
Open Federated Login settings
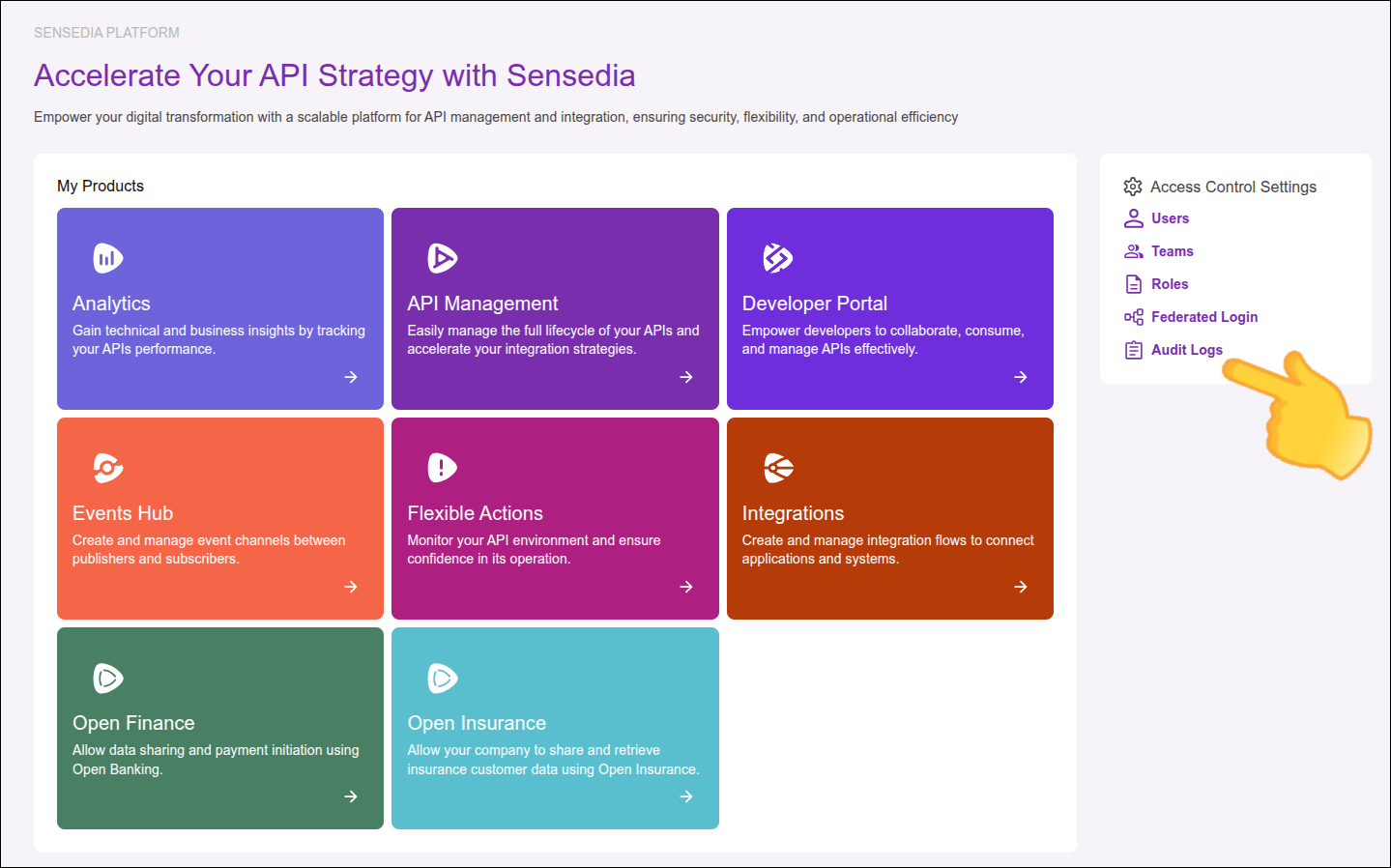pyautogui.click(x=1203, y=317)
